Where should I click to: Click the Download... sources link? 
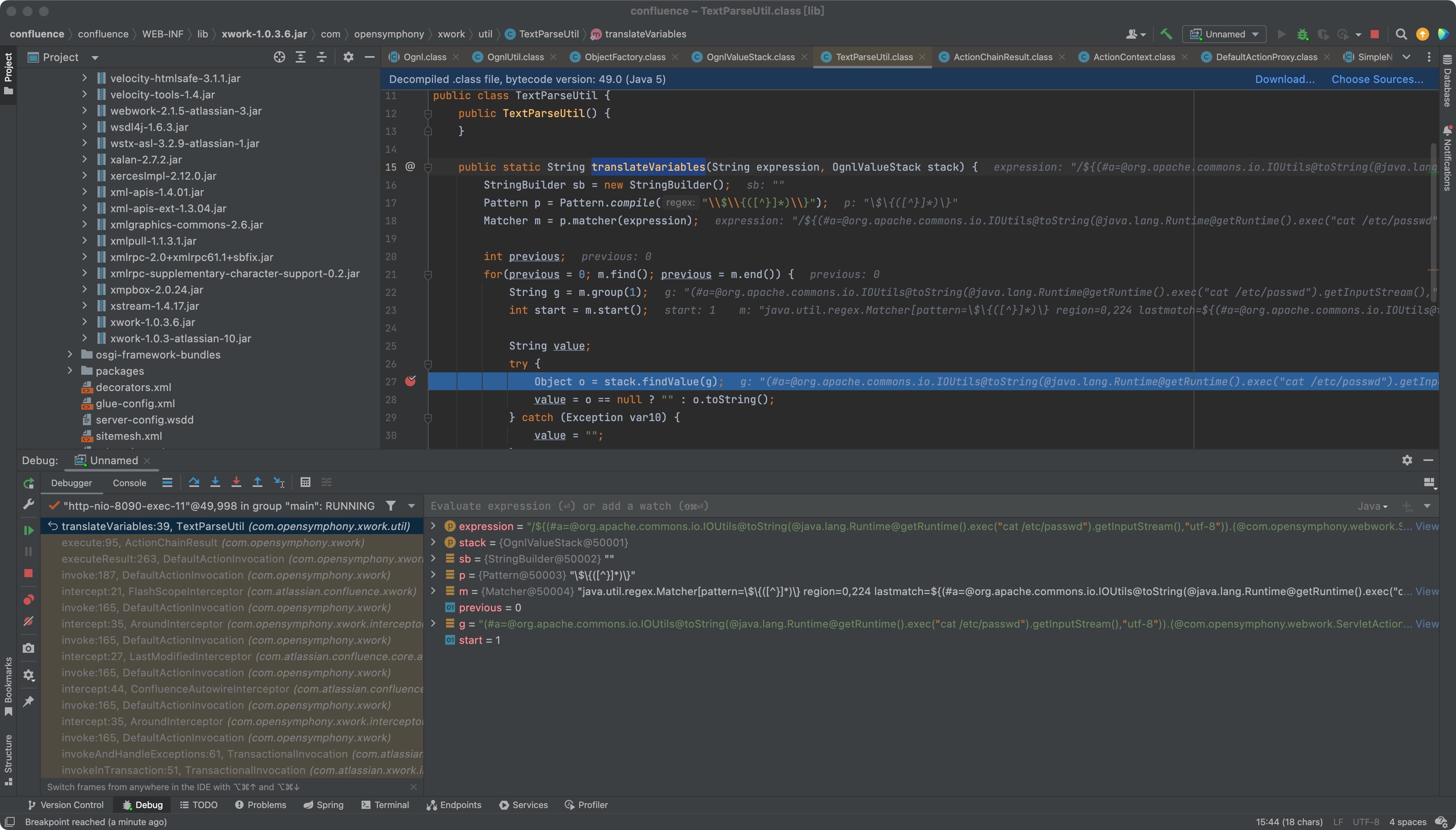1285,79
